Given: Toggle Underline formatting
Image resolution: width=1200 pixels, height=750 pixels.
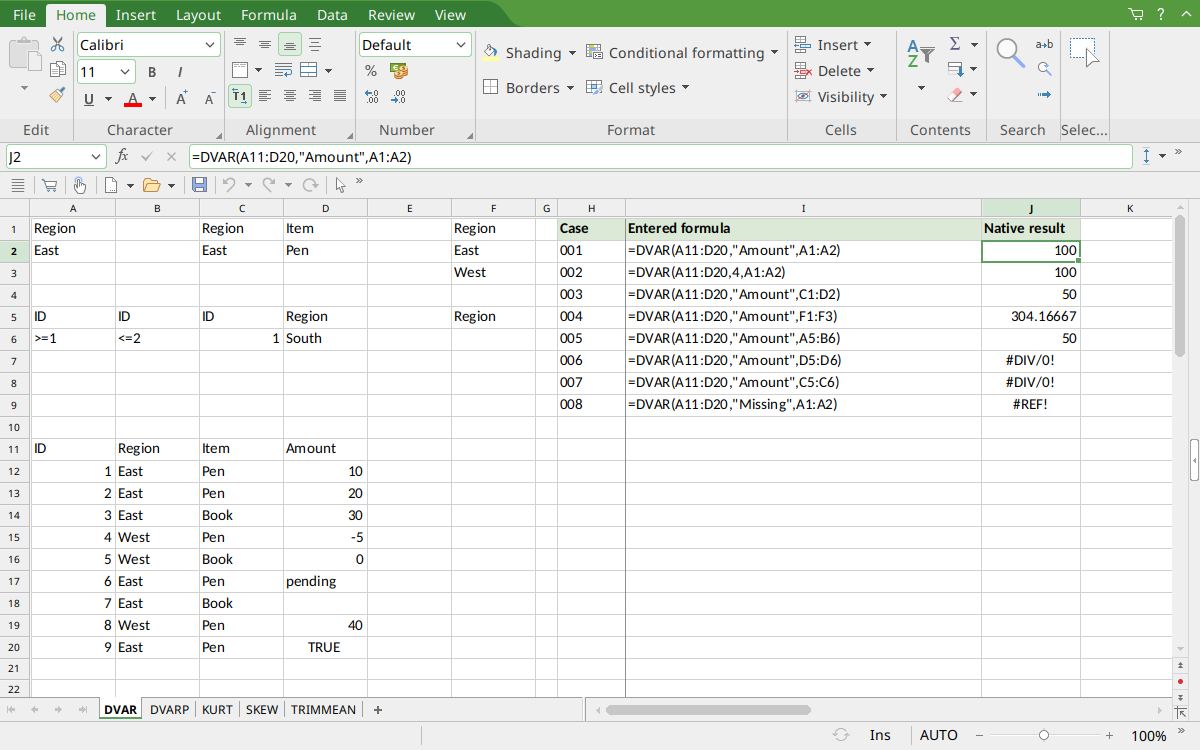Looking at the screenshot, I should click(90, 99).
